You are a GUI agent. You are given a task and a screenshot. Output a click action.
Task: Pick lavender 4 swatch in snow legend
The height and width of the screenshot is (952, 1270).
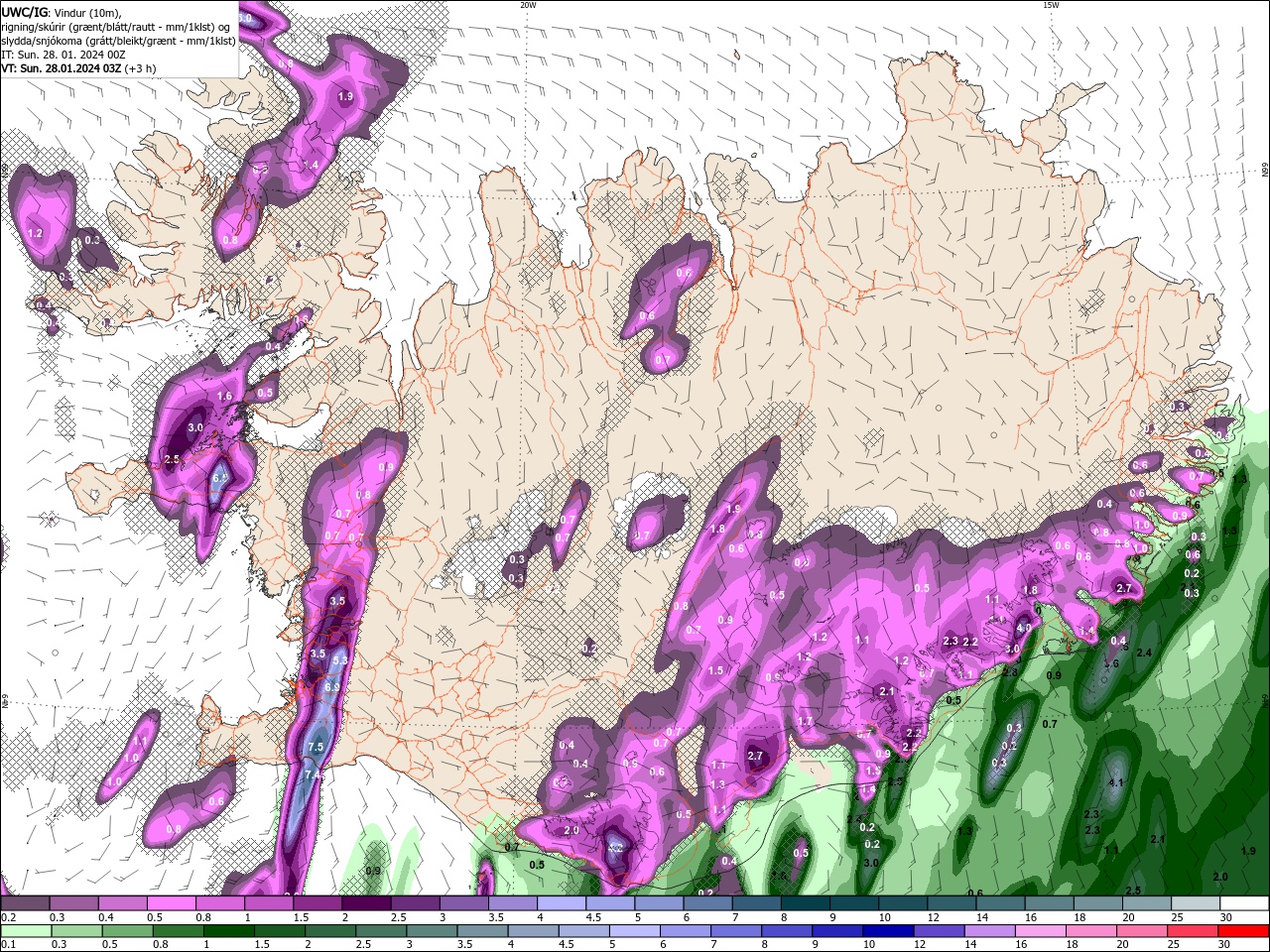562,903
